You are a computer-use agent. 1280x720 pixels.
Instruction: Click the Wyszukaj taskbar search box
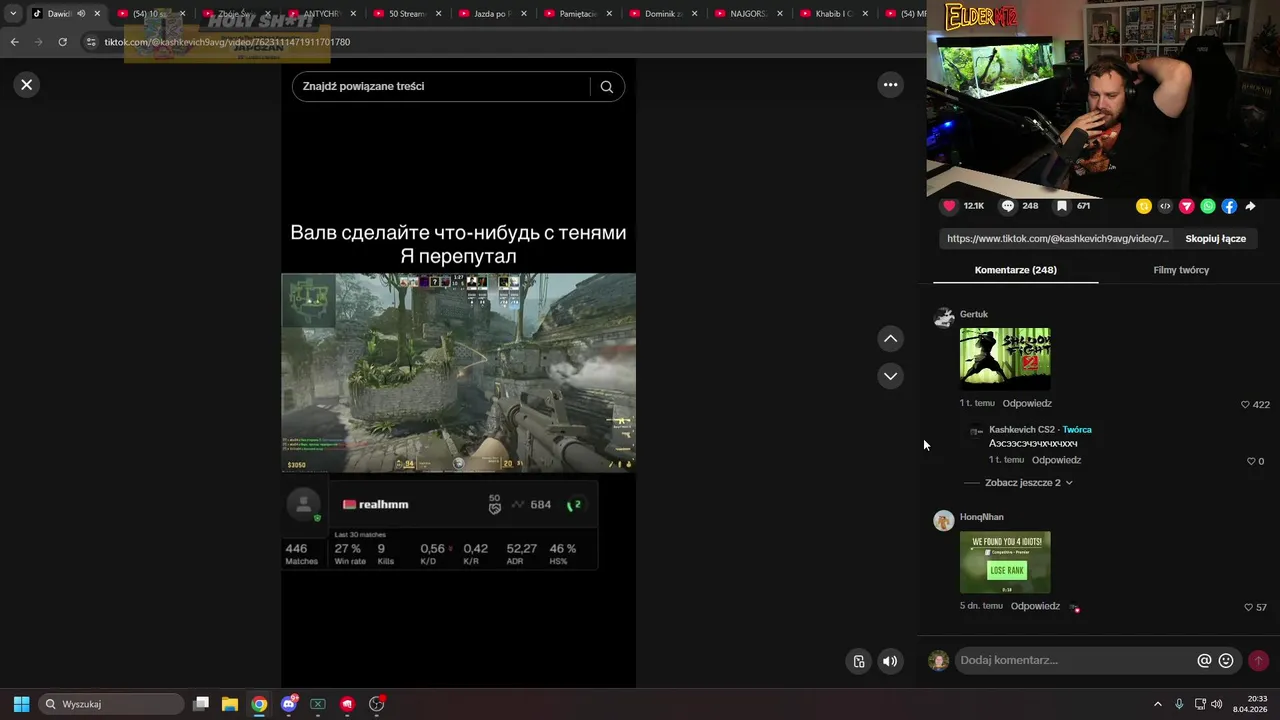(111, 704)
